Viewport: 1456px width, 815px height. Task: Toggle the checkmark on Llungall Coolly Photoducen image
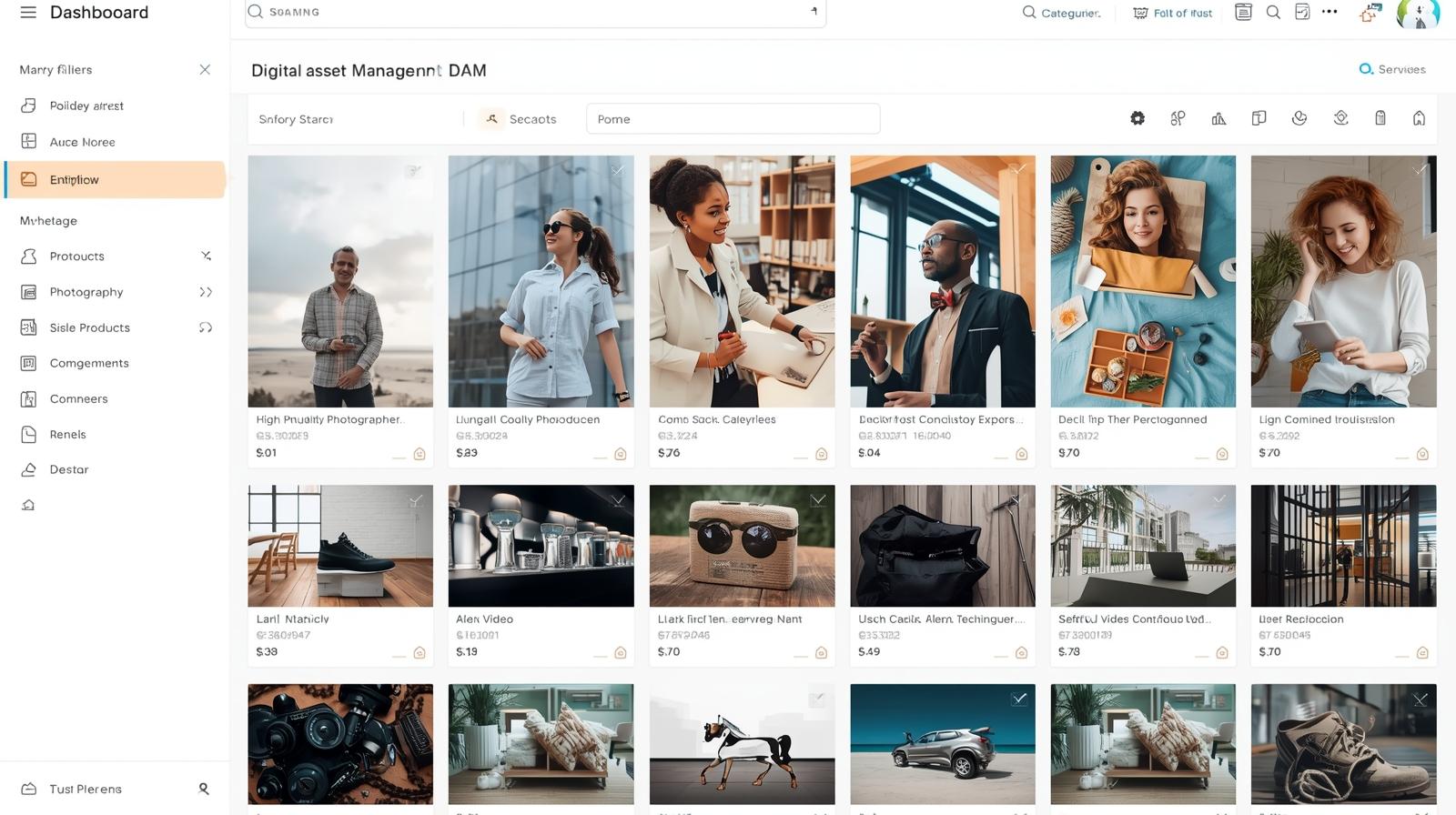(x=618, y=170)
